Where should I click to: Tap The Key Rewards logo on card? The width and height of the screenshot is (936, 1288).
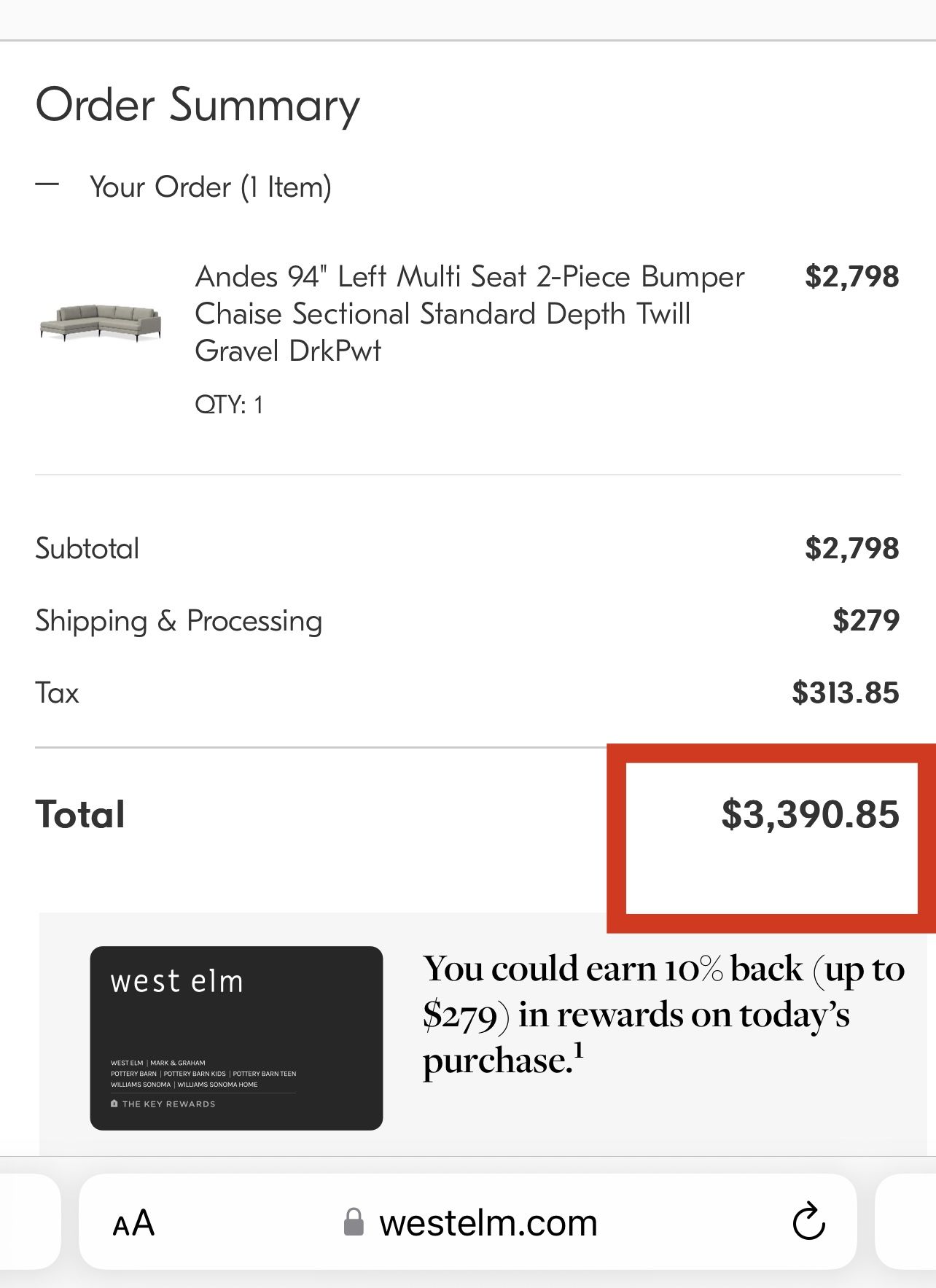pyautogui.click(x=163, y=1104)
